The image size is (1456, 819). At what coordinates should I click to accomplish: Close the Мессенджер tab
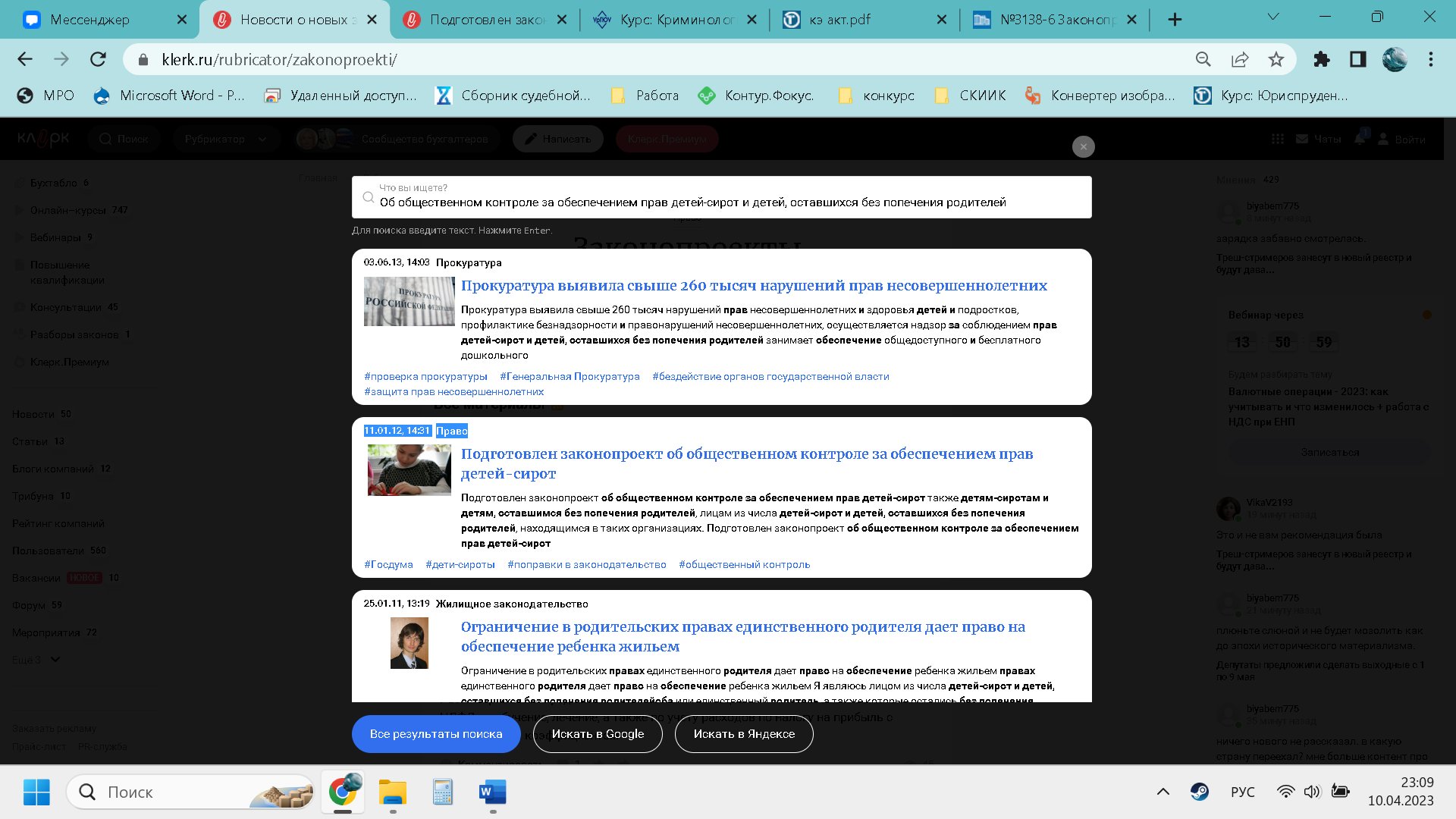182,20
